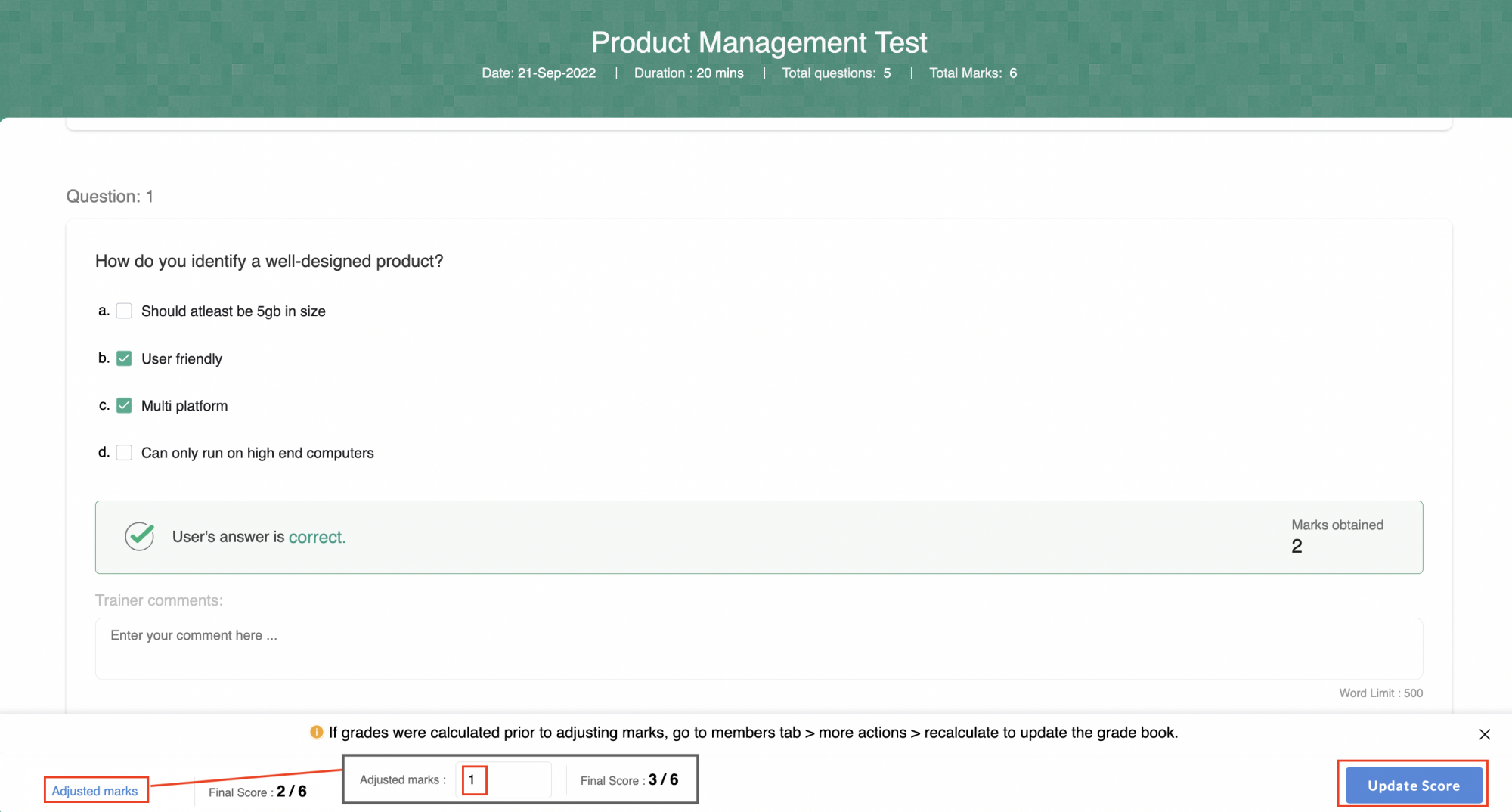Uncheck the 'Multi platform' checkbox
1512x812 pixels.
click(x=125, y=406)
